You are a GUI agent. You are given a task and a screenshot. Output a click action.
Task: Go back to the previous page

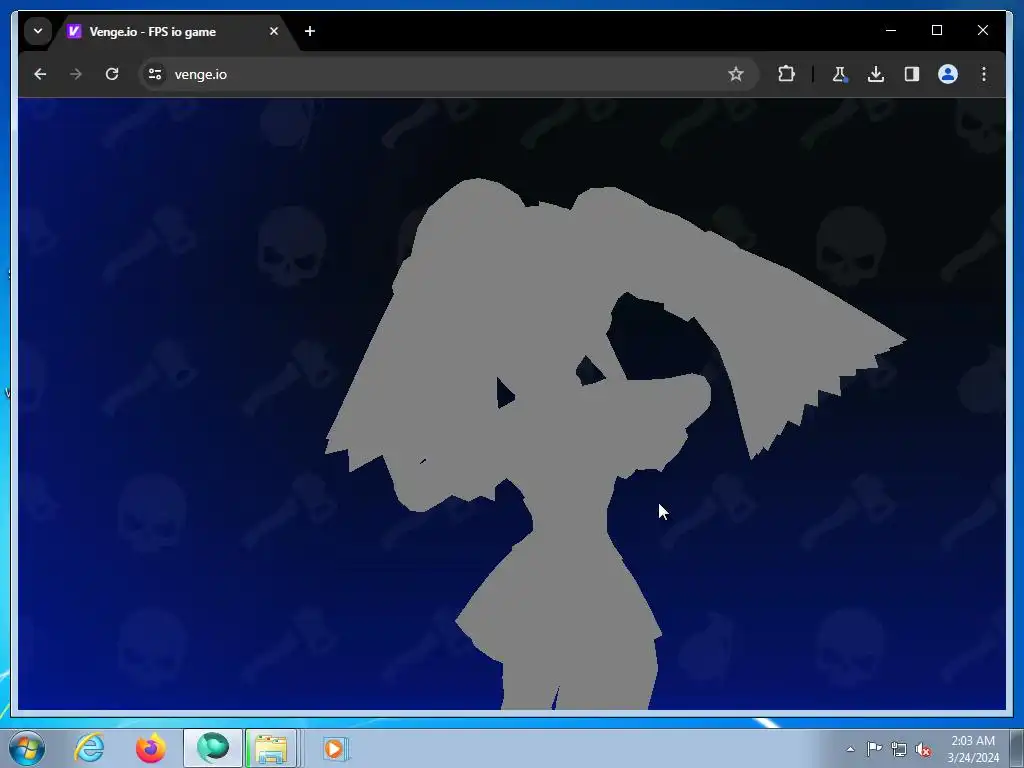tap(40, 74)
